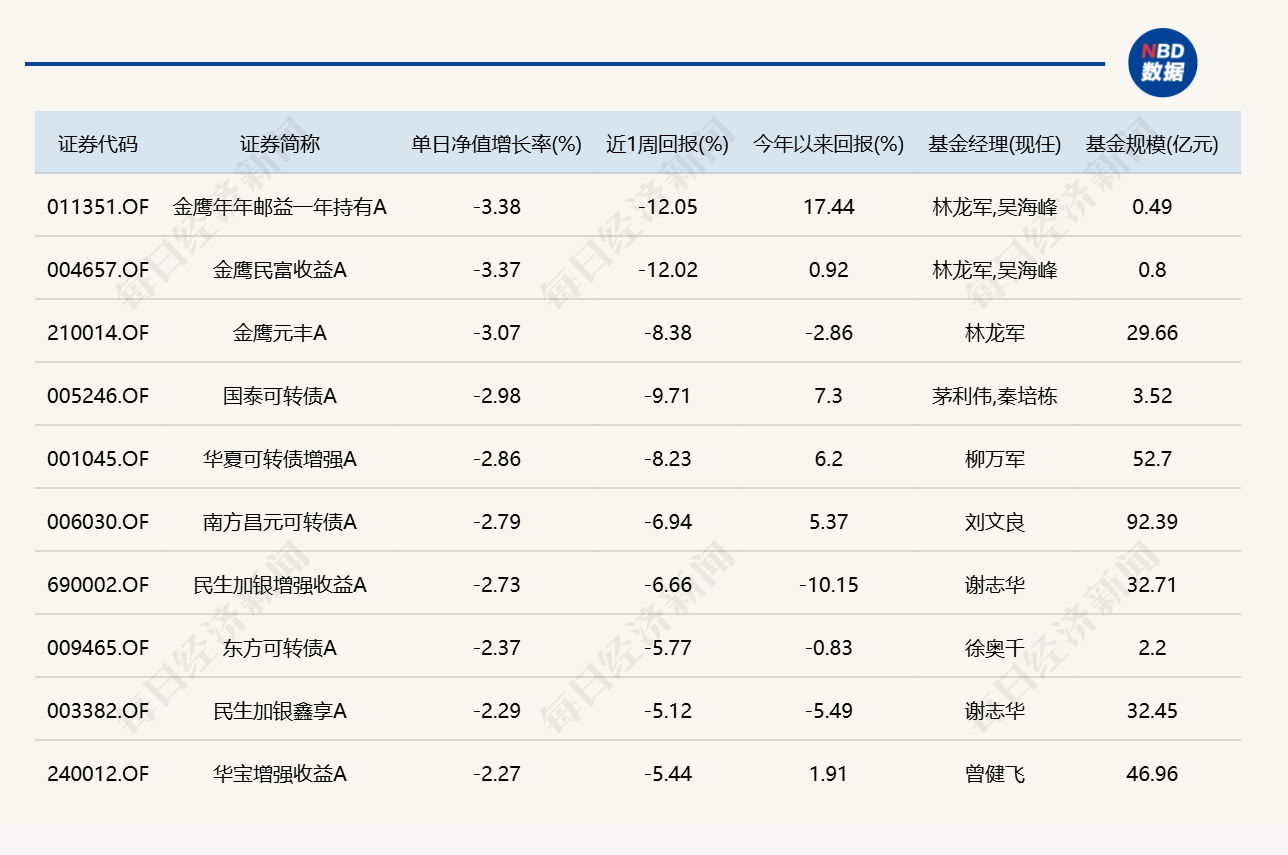Click fund name 金鹰年年邮益一年持有A
Viewport: 1288px width, 855px height.
coord(280,207)
